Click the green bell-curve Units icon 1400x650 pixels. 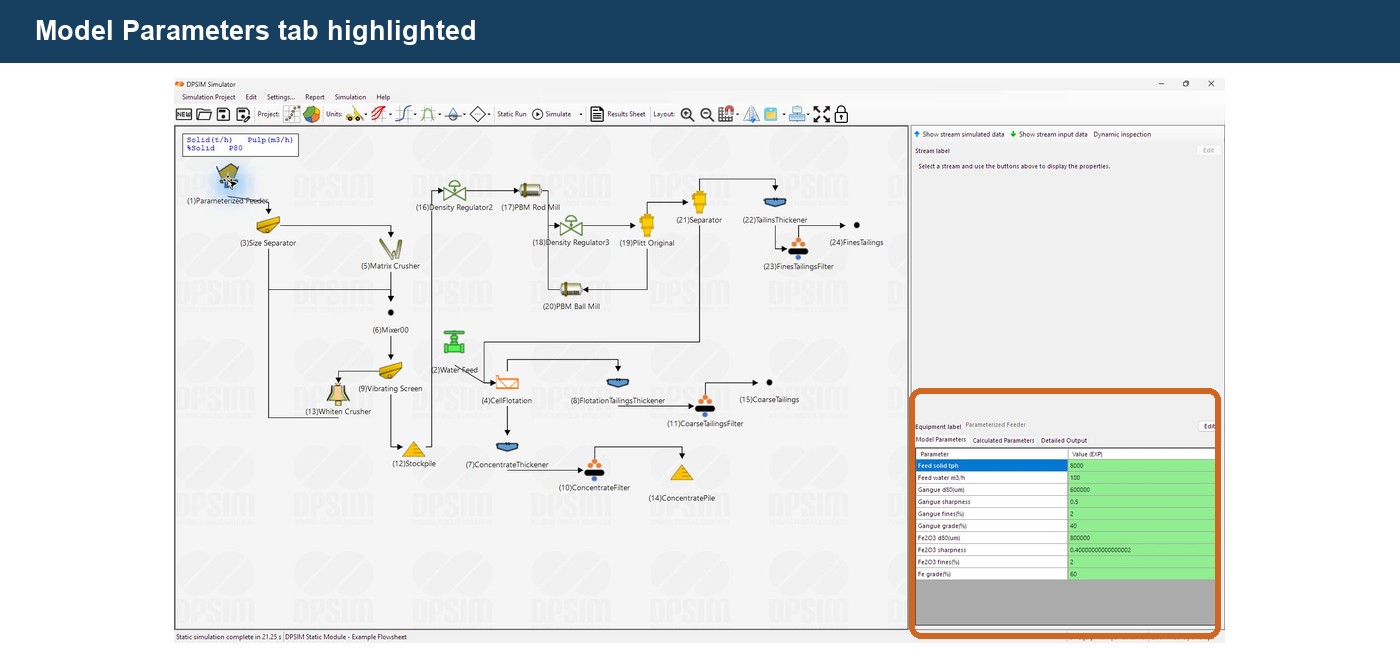[429, 114]
